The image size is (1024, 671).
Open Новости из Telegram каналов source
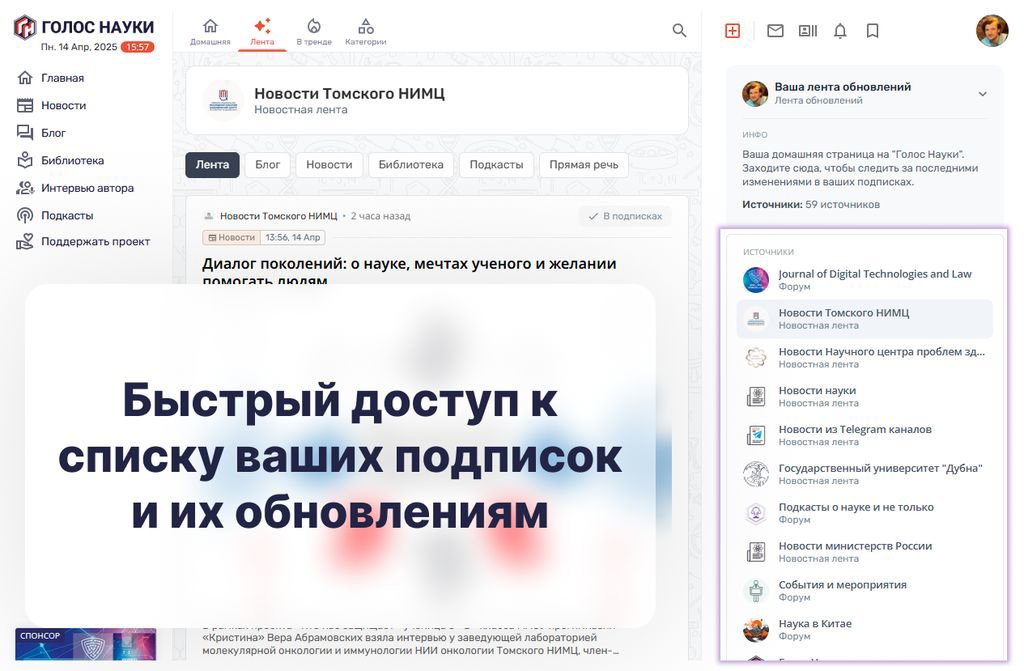[x=865, y=435]
